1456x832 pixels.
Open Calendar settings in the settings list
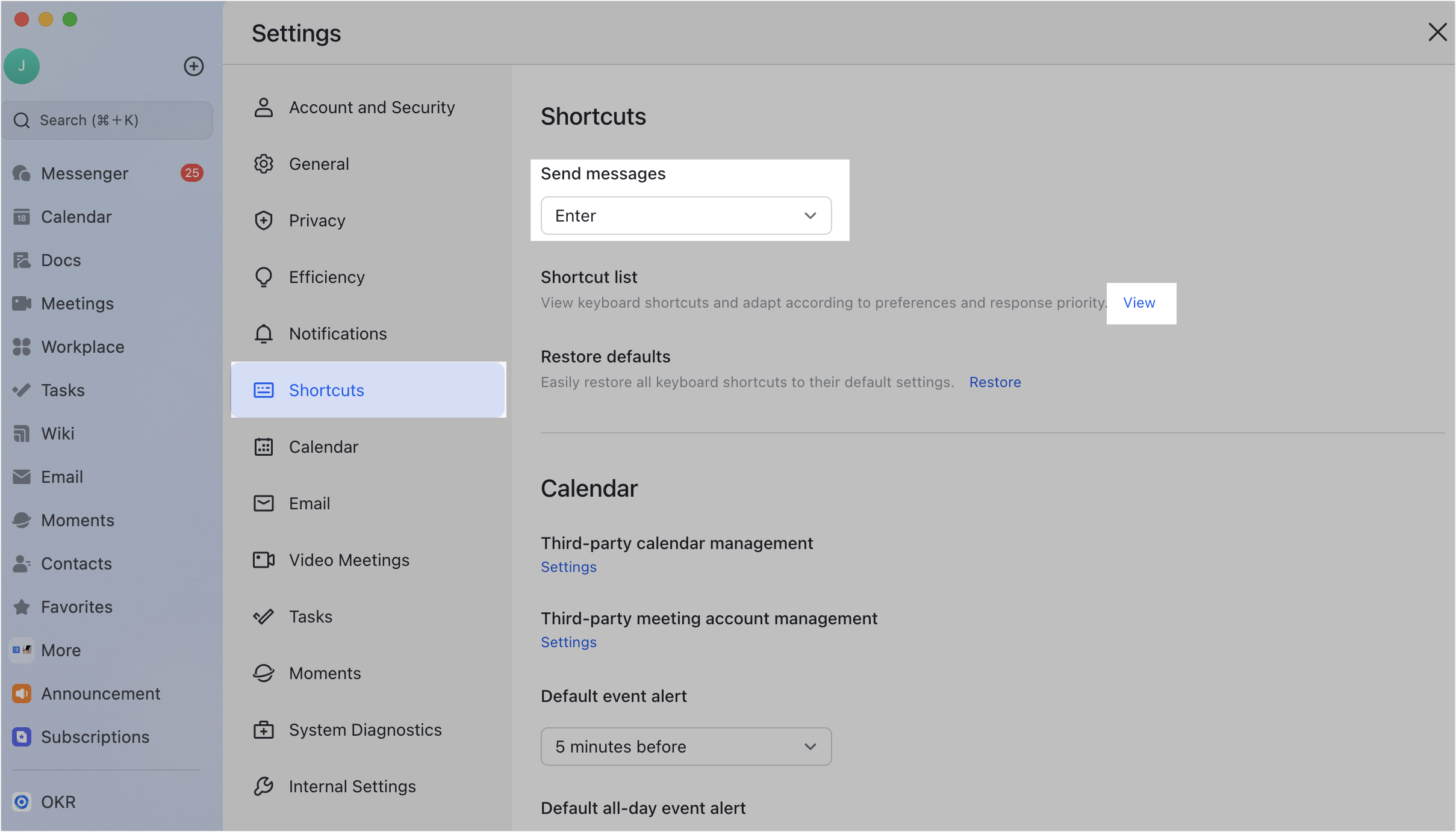pyautogui.click(x=369, y=447)
